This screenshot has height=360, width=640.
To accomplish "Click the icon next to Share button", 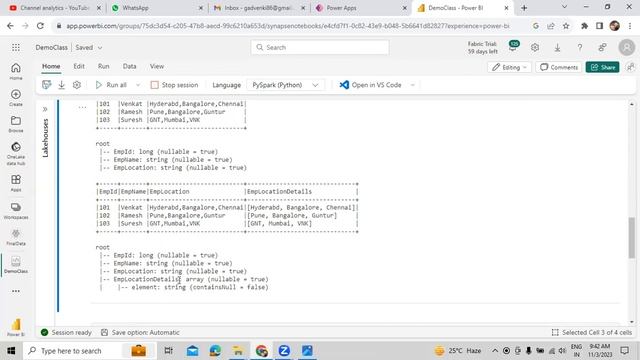I will point(630,67).
